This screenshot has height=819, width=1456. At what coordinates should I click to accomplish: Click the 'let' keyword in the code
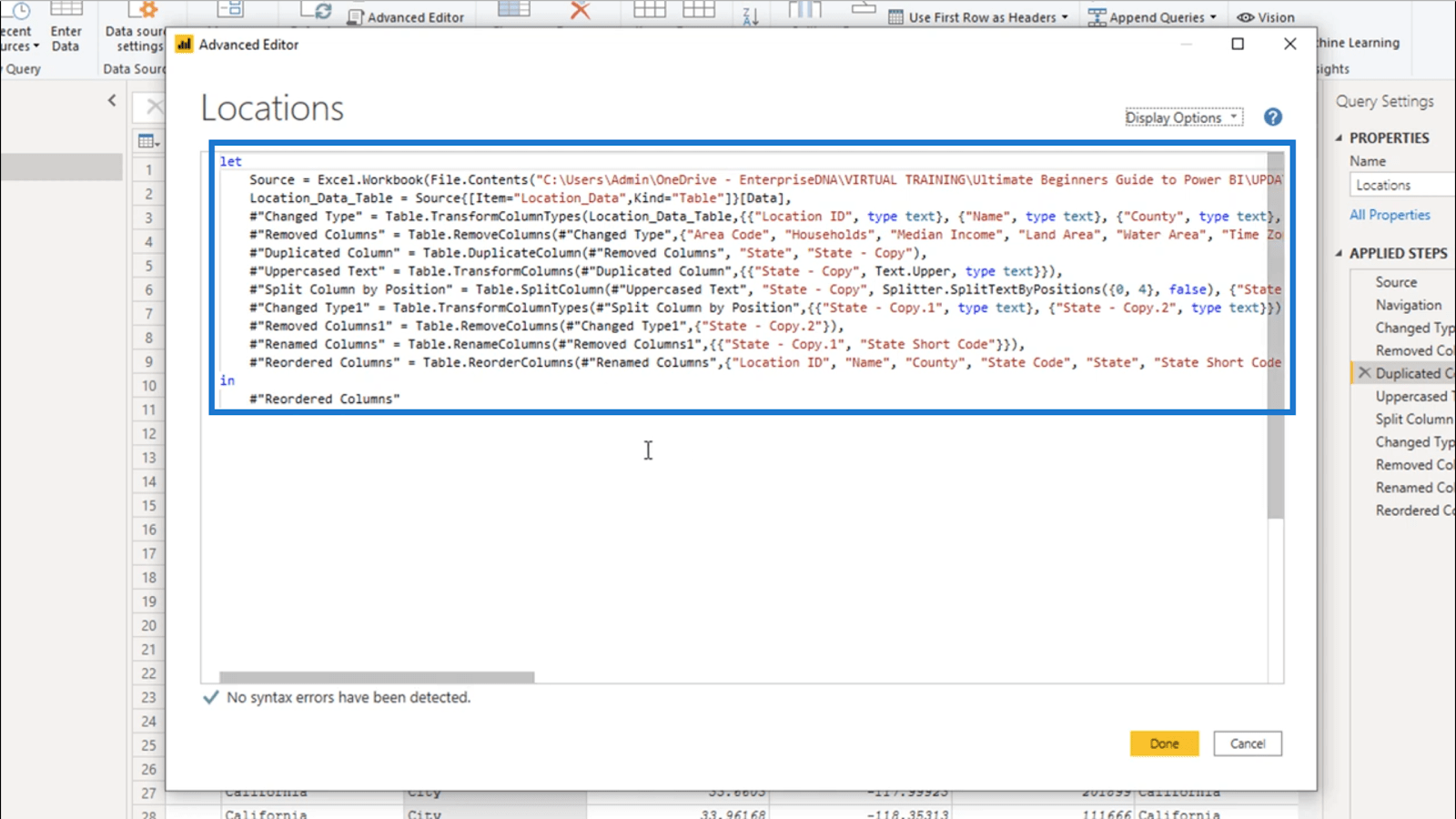[230, 161]
